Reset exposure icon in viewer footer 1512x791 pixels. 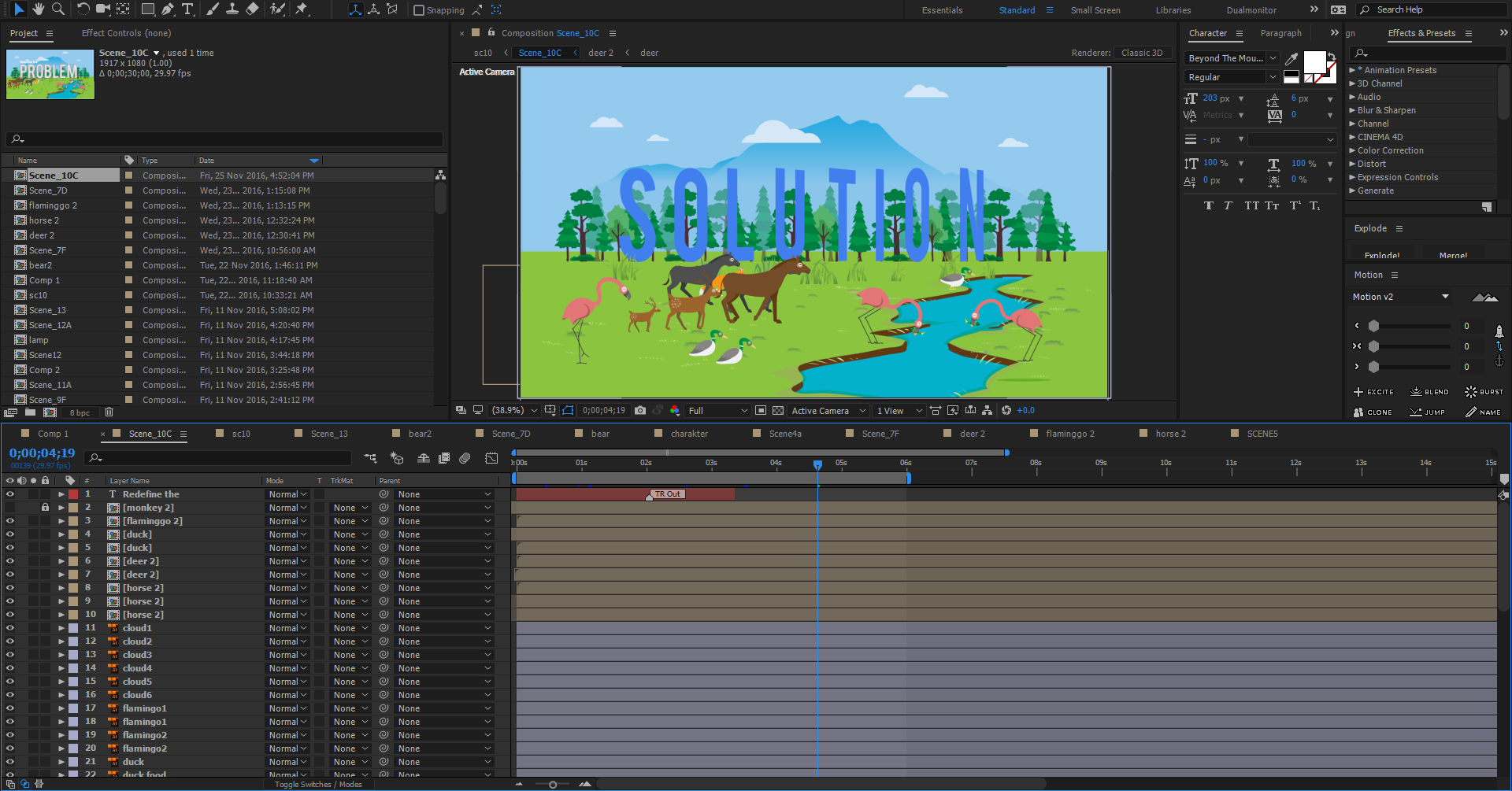pos(1006,410)
